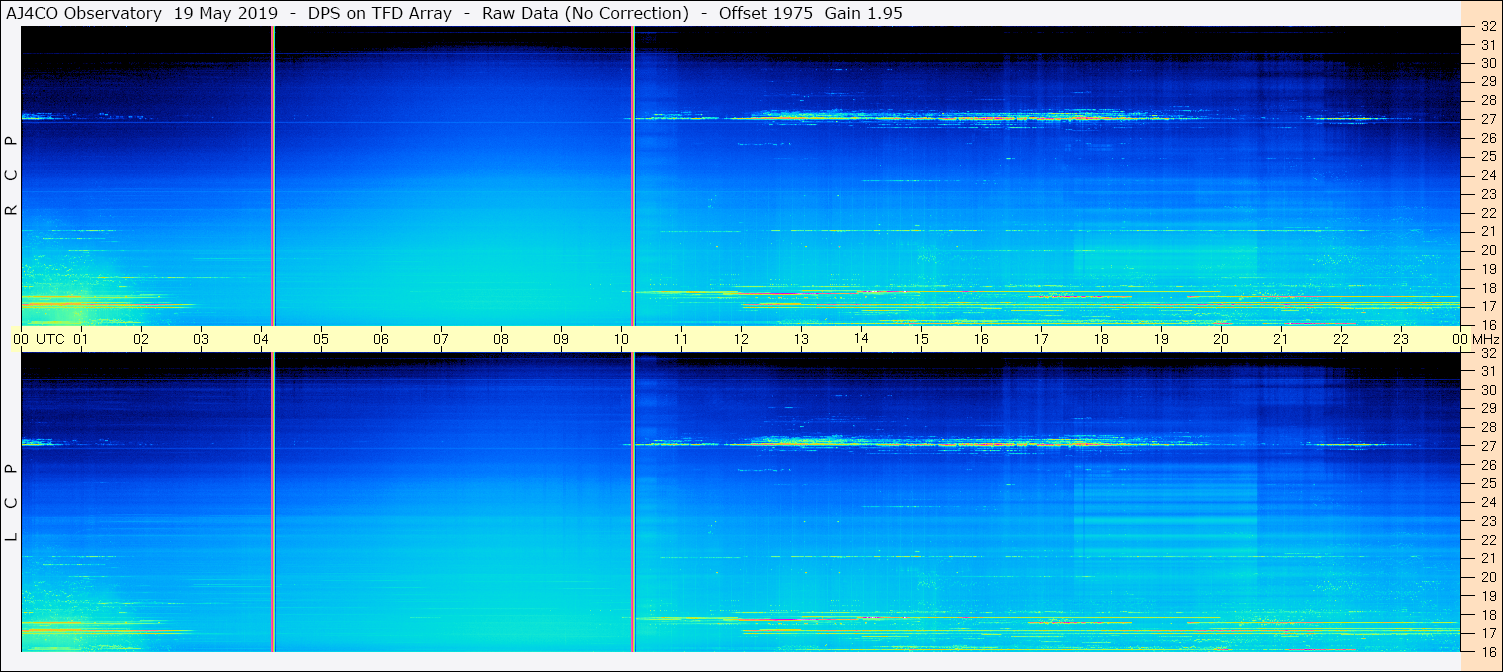Click hour '19' on the time axis
This screenshot has width=1503, height=672.
click(x=1161, y=340)
